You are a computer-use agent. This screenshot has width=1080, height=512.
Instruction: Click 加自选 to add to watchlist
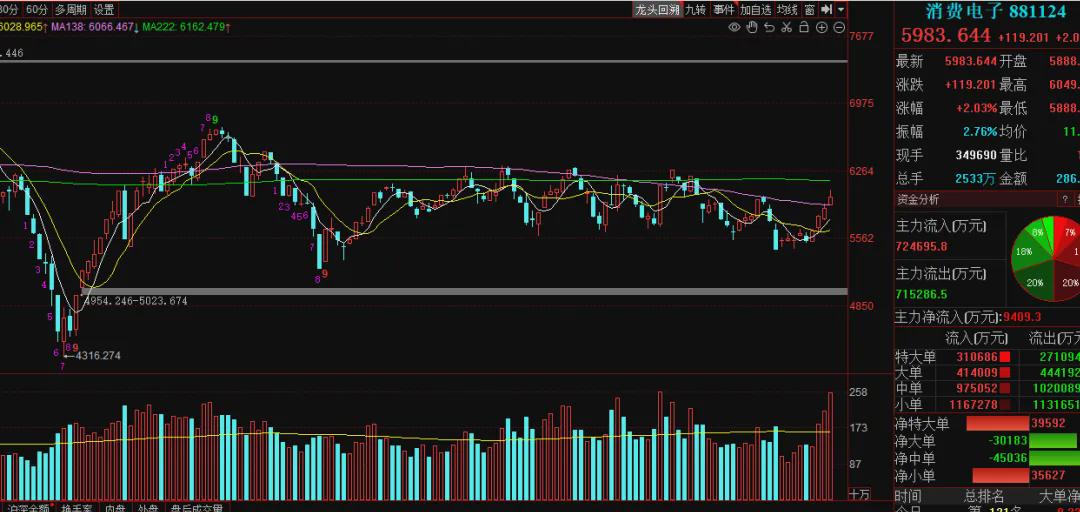[756, 10]
